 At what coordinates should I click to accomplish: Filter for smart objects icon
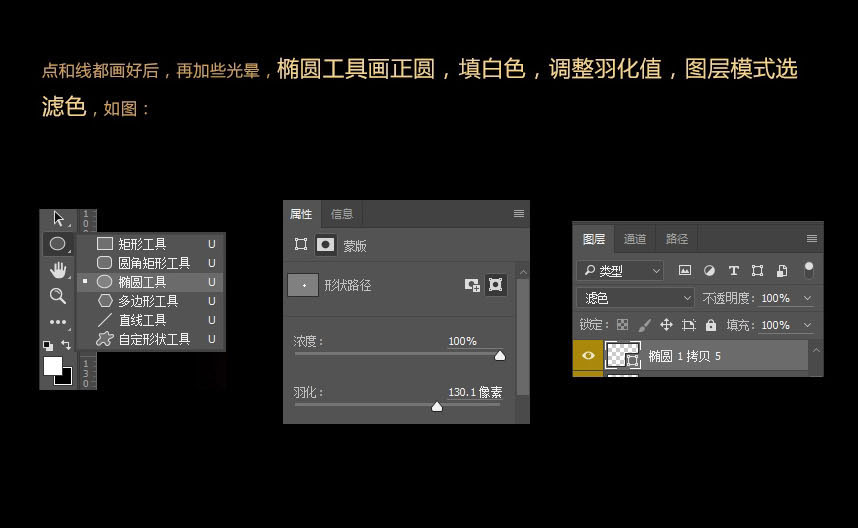pos(782,270)
